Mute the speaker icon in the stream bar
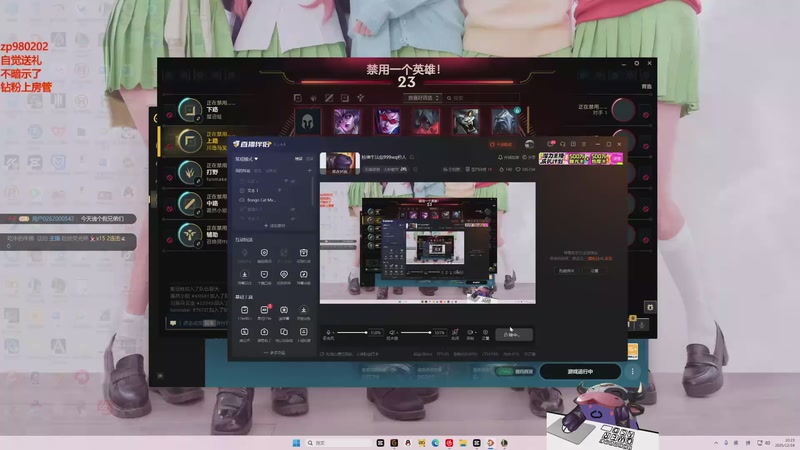The height and width of the screenshot is (450, 800). [x=392, y=333]
